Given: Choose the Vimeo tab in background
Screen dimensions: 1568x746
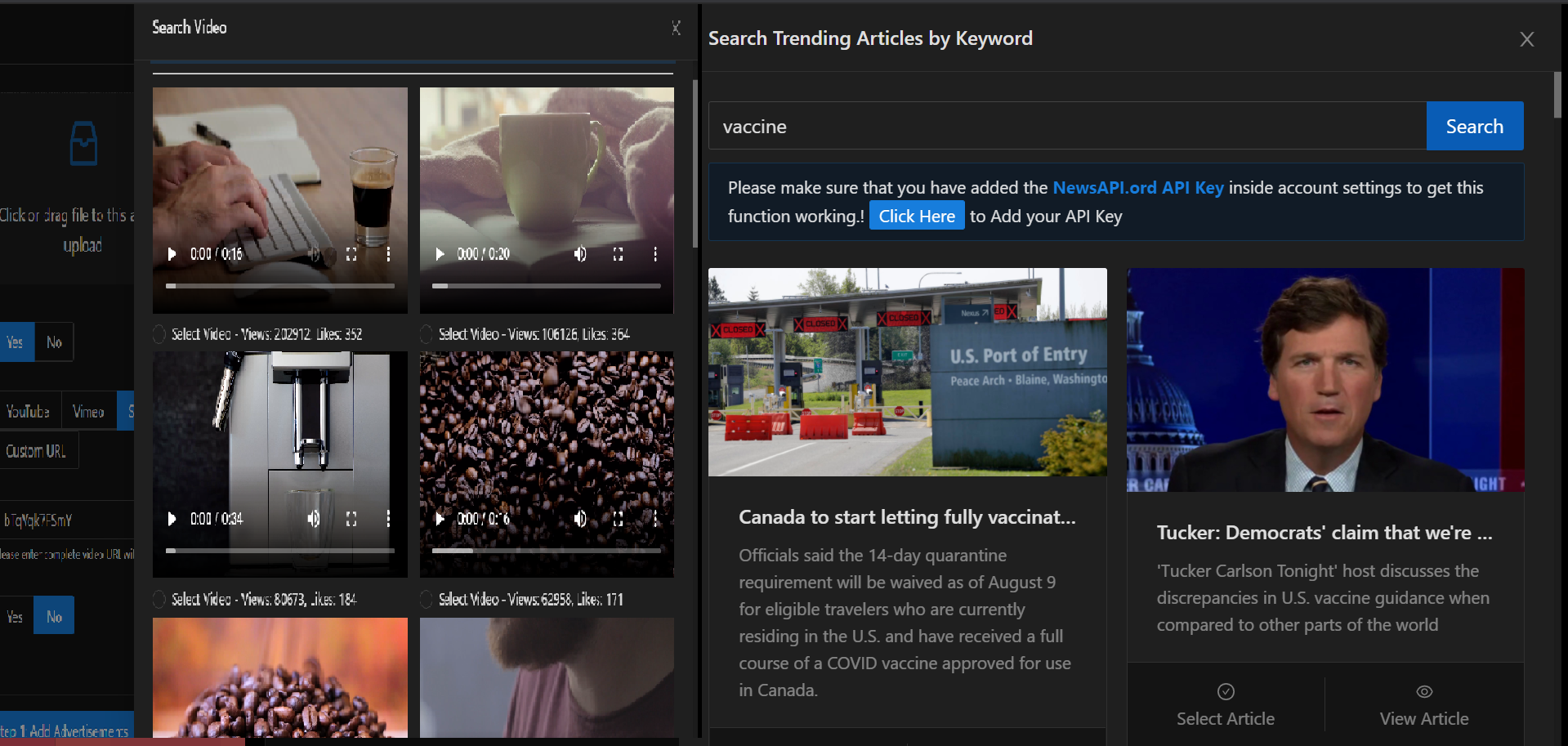Looking at the screenshot, I should click(88, 412).
